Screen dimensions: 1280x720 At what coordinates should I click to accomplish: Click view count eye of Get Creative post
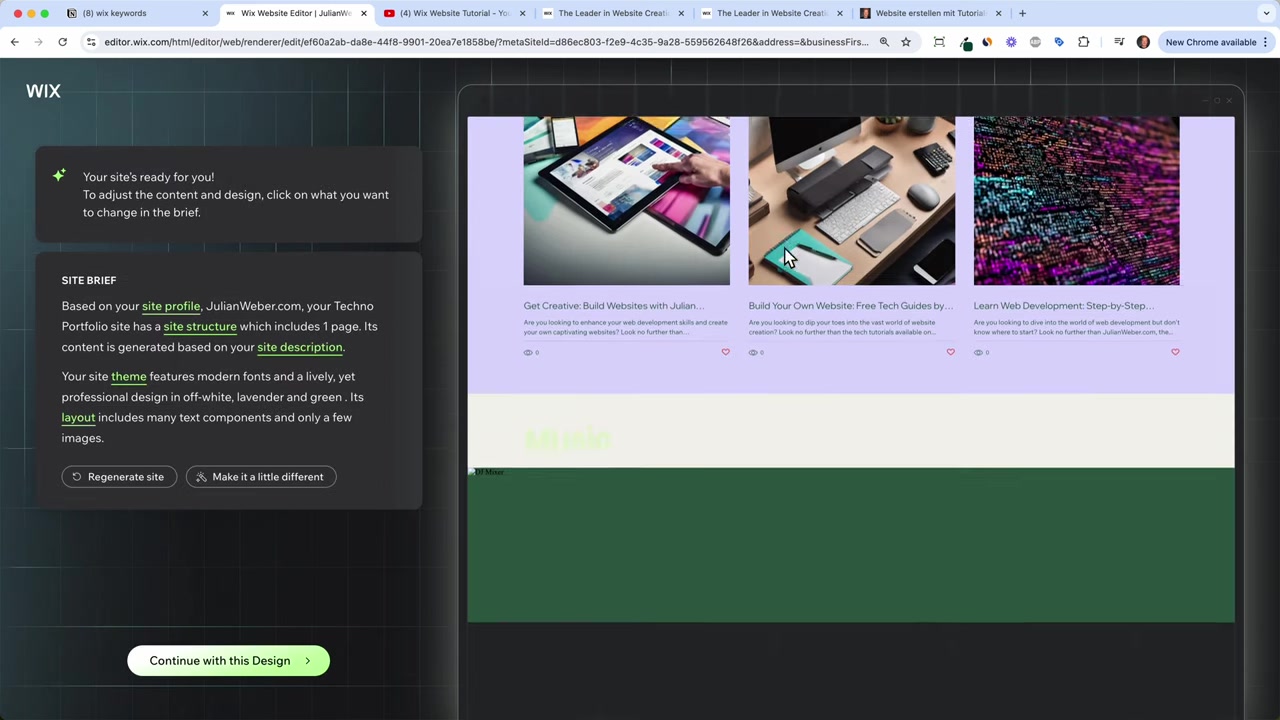[x=528, y=352]
